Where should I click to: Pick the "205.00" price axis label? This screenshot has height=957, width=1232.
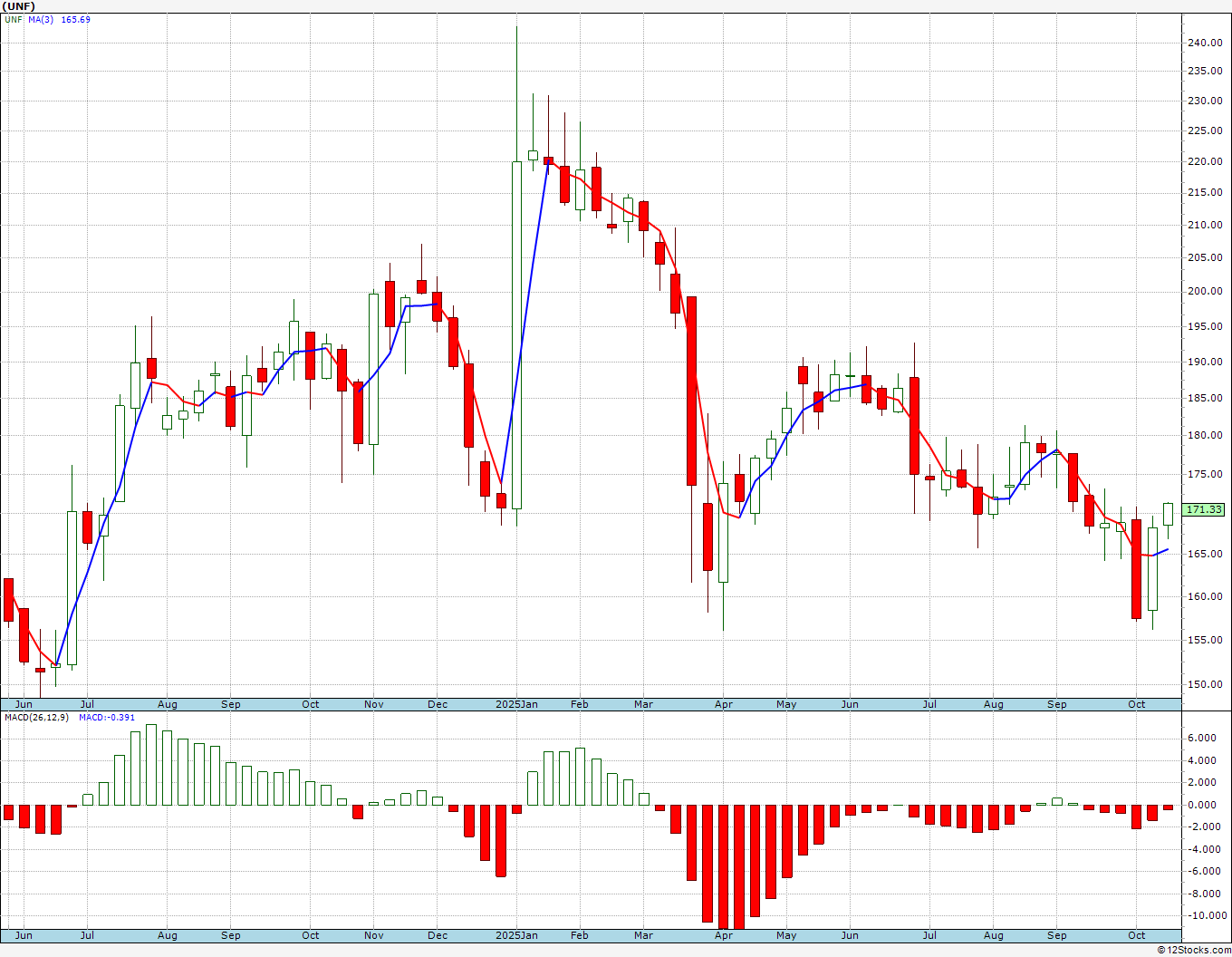click(x=1205, y=258)
